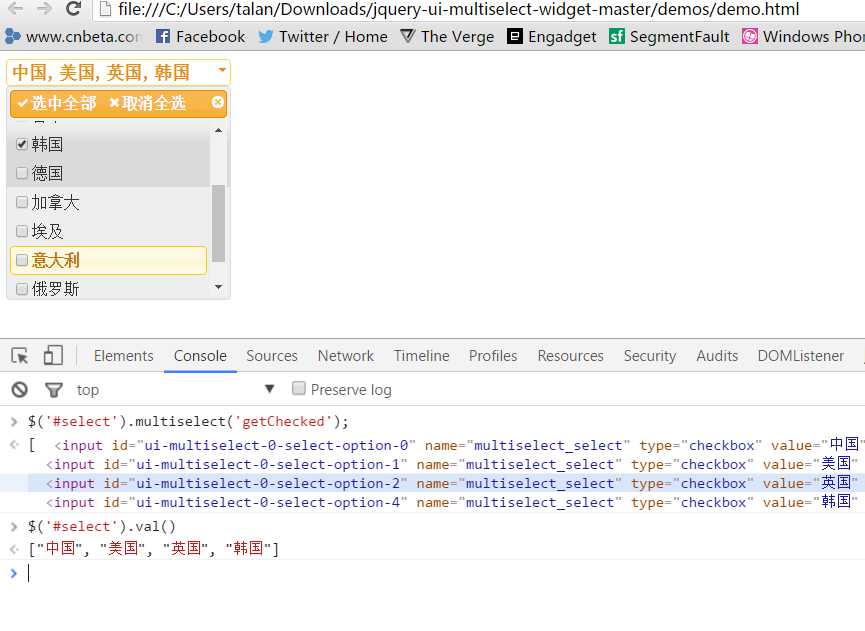This screenshot has height=631, width=865.
Task: Switch to the Timeline tab
Action: click(421, 356)
